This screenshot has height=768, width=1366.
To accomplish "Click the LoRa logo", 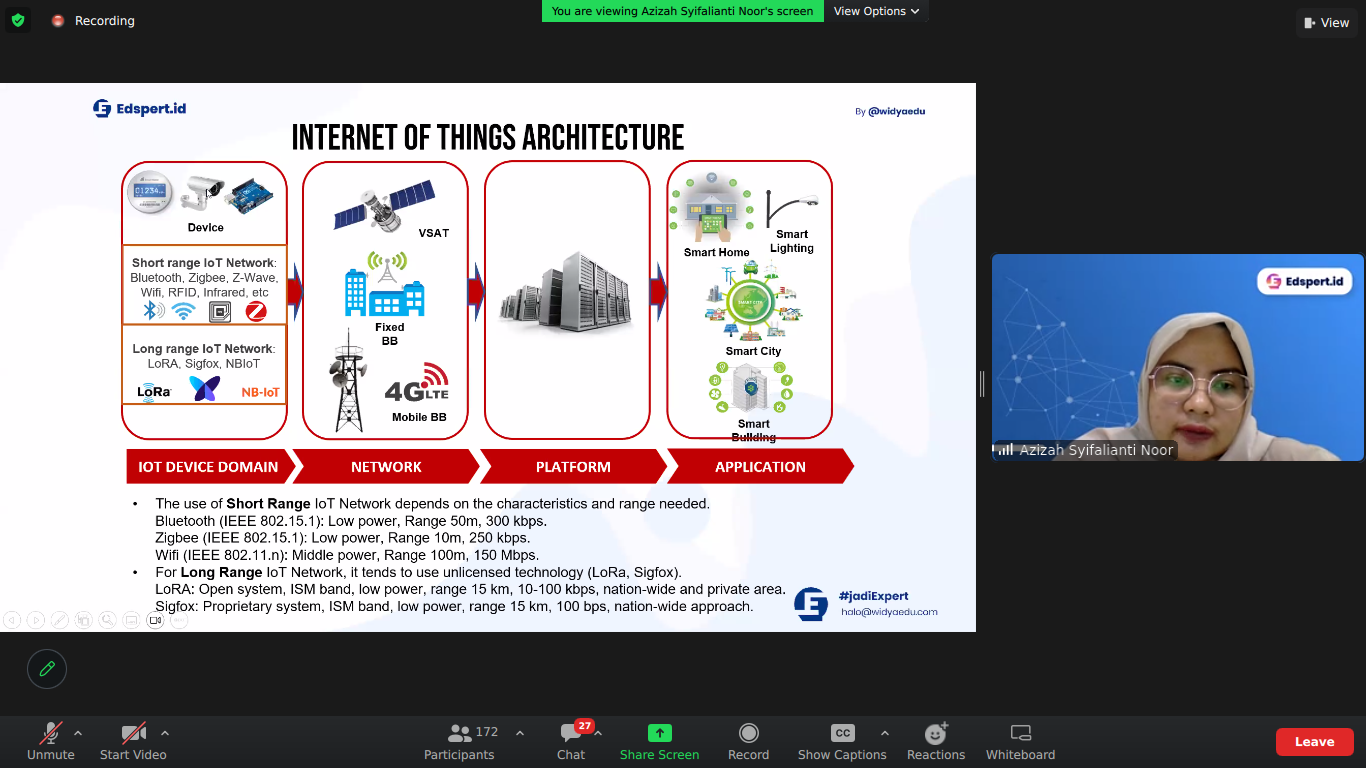I will click(x=154, y=392).
